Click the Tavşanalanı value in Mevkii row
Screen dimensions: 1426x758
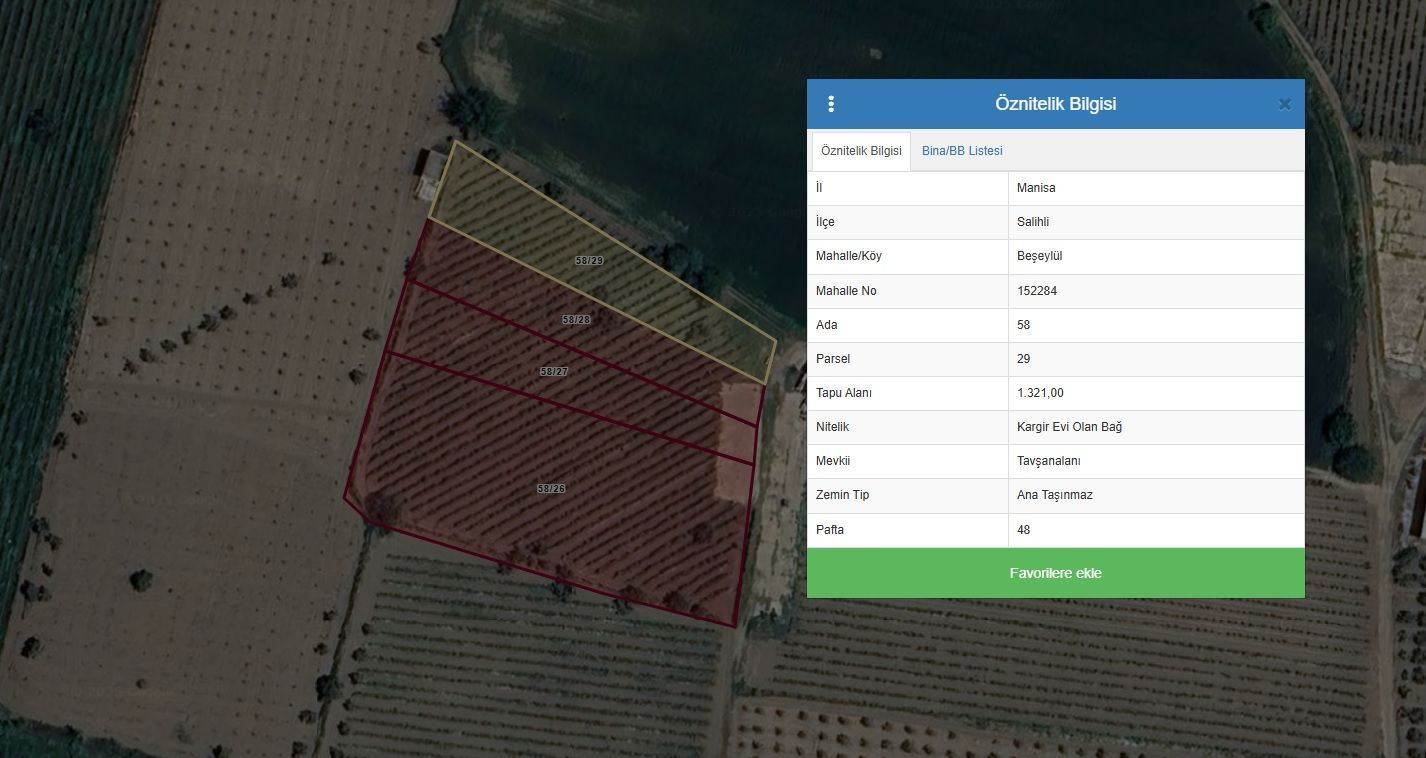(1048, 461)
